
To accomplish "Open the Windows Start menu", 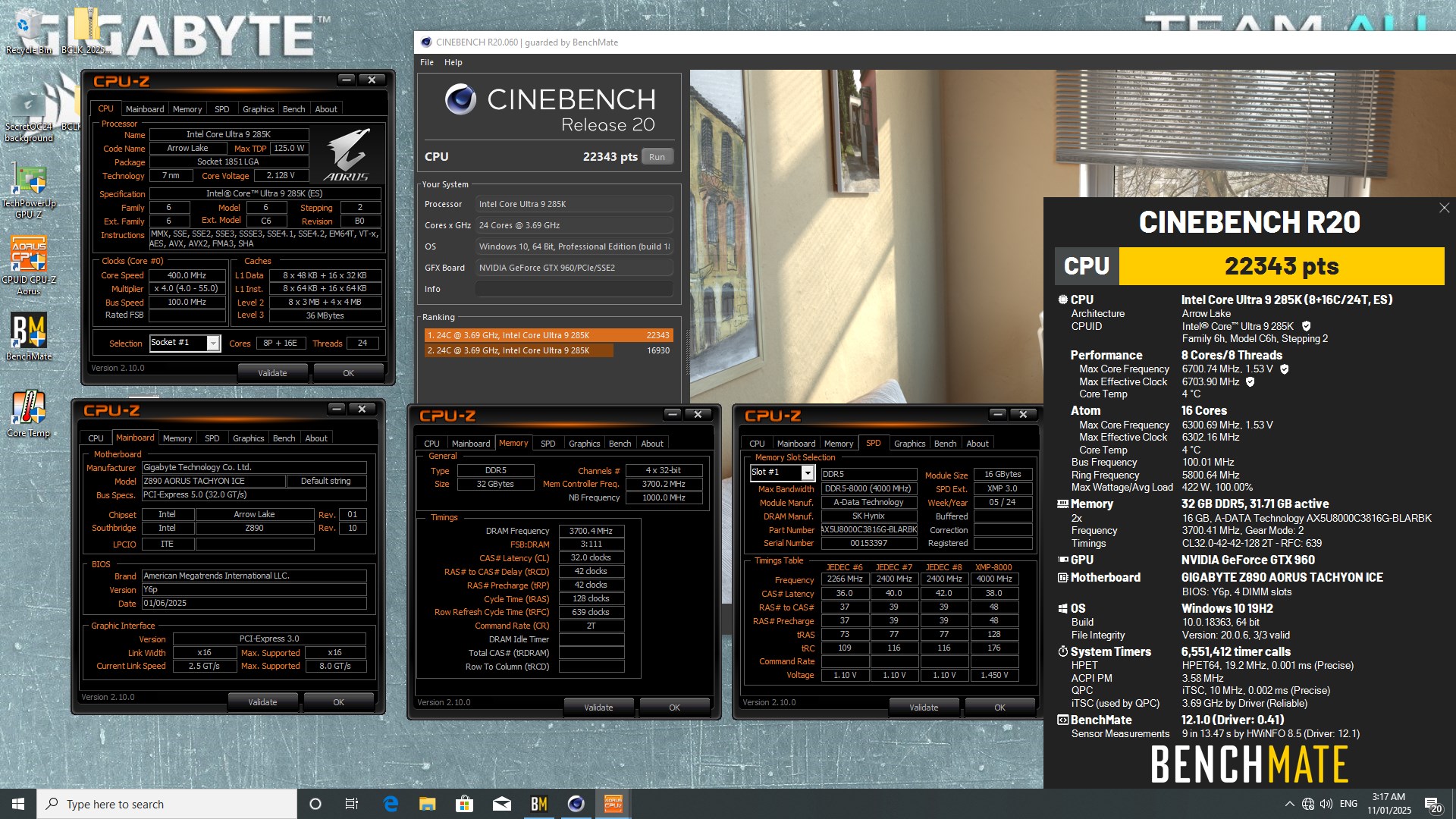I will pyautogui.click(x=18, y=804).
